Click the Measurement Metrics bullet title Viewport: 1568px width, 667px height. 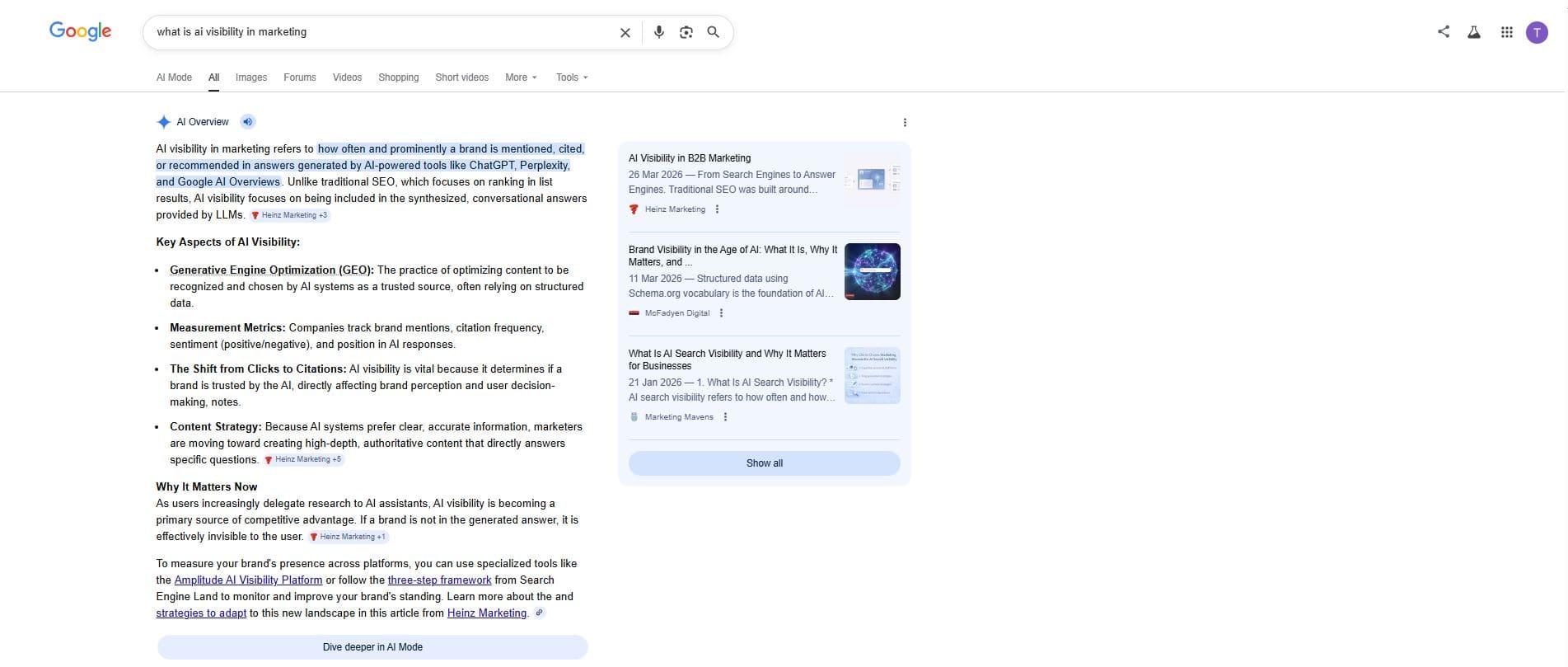pyautogui.click(x=227, y=328)
